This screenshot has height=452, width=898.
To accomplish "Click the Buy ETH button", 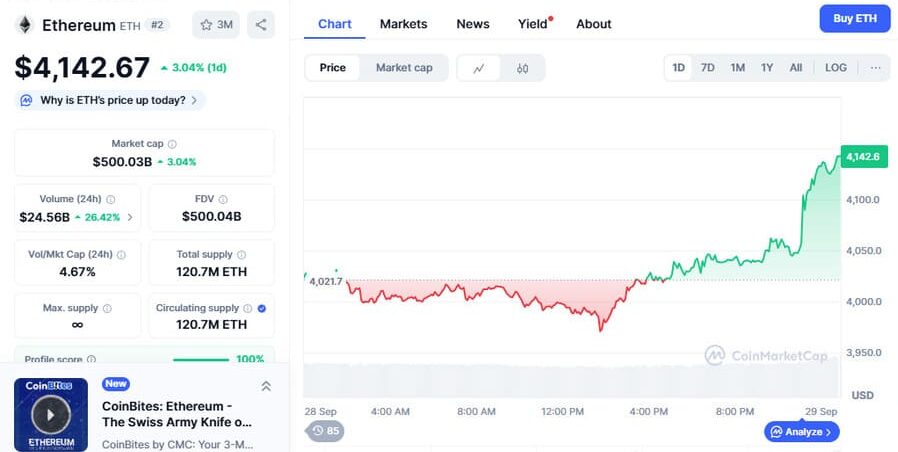I will coord(854,18).
